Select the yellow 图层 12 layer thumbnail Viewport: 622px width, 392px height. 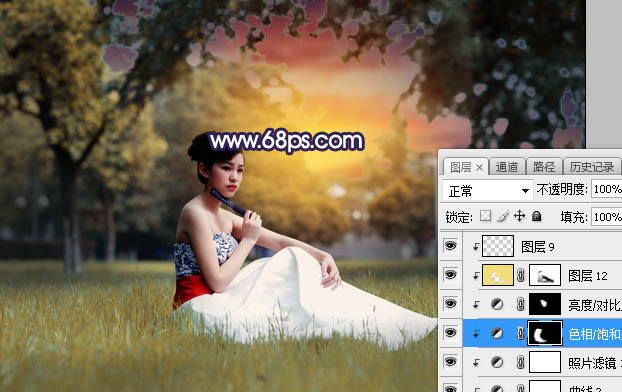coord(498,275)
